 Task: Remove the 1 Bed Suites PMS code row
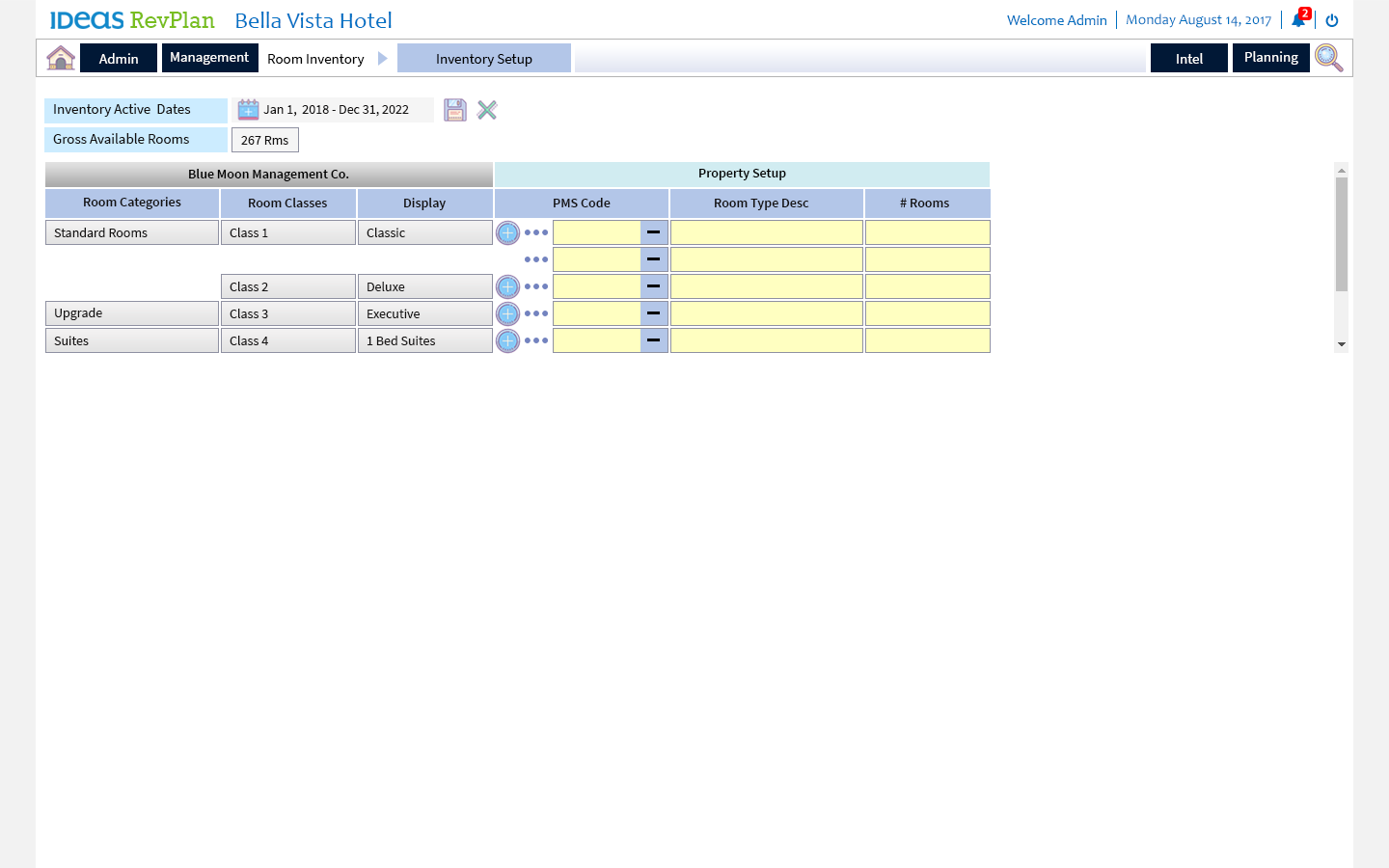click(654, 340)
